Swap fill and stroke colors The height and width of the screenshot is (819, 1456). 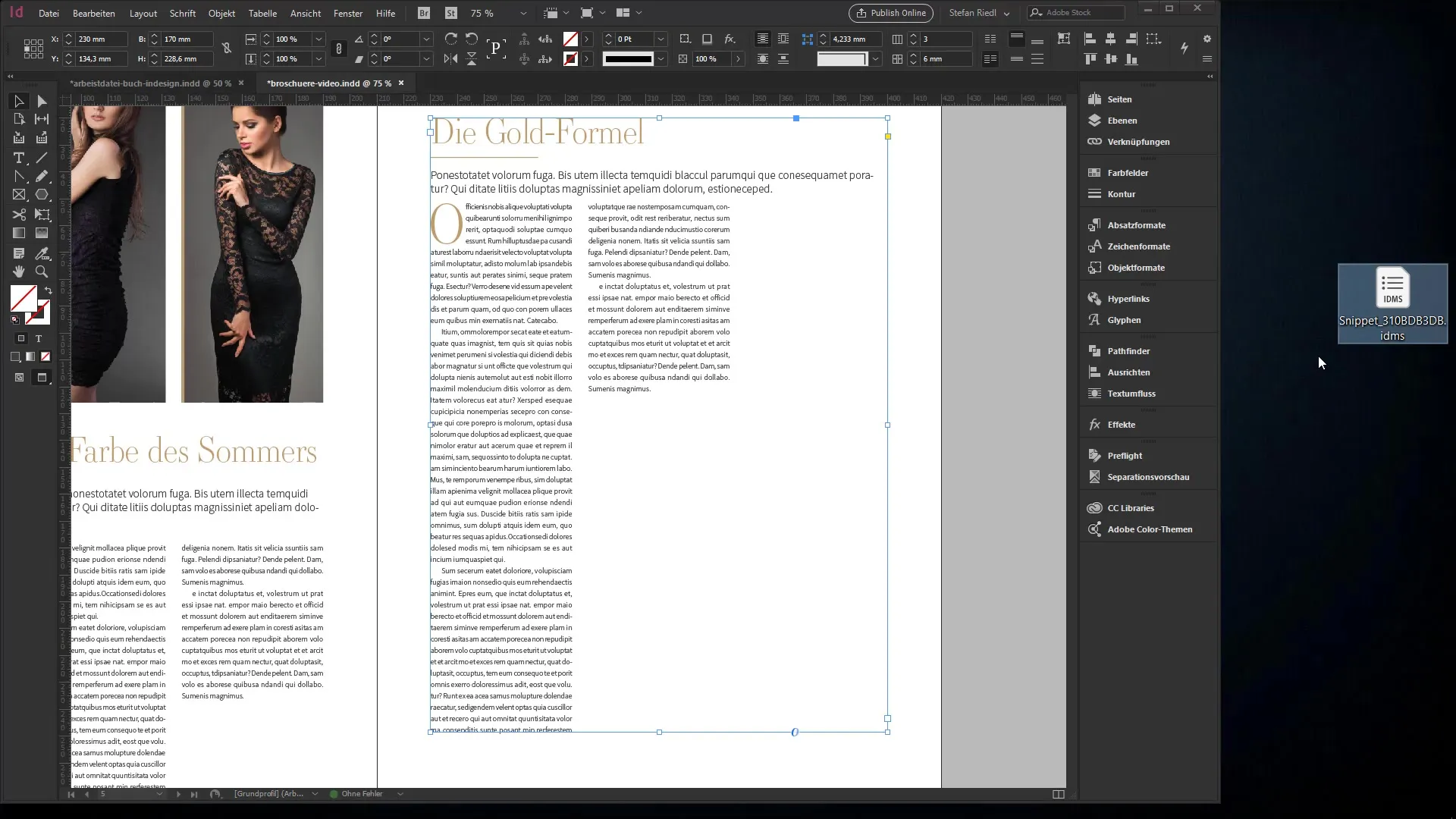pos(48,290)
